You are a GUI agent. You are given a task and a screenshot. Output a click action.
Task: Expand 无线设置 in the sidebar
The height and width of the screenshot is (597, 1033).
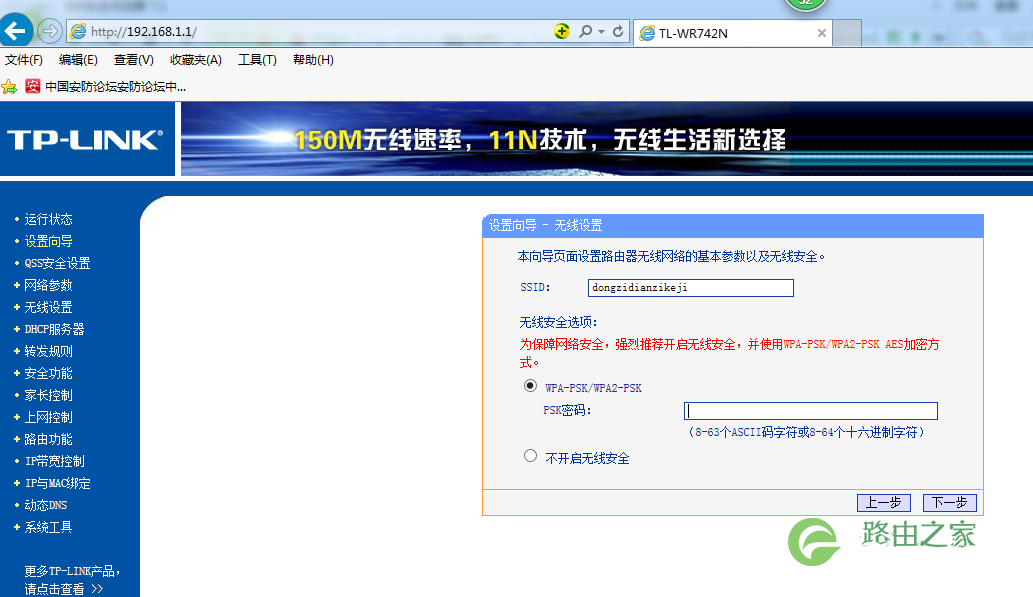click(x=48, y=307)
